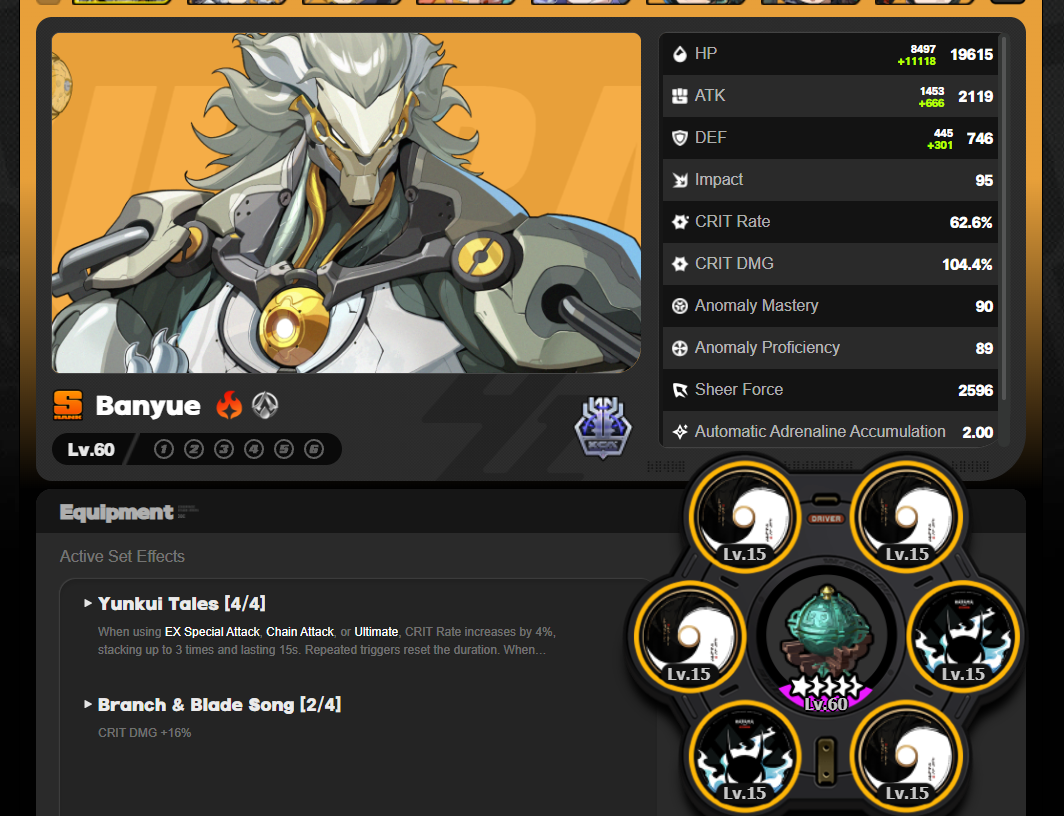This screenshot has width=1064, height=816.
Task: Expand the Branch & Blade Song [2/4] set effect
Action: click(212, 705)
